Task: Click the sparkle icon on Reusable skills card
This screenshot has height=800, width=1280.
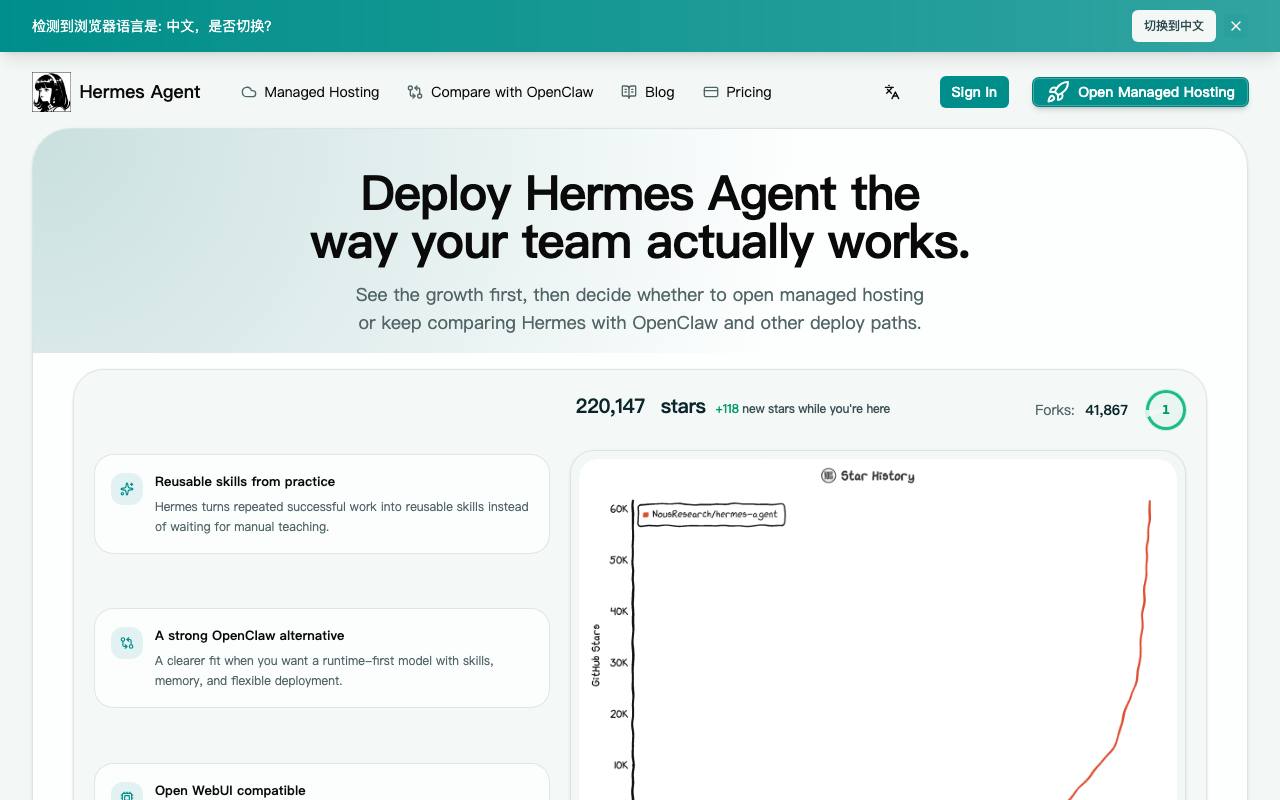Action: (x=127, y=489)
